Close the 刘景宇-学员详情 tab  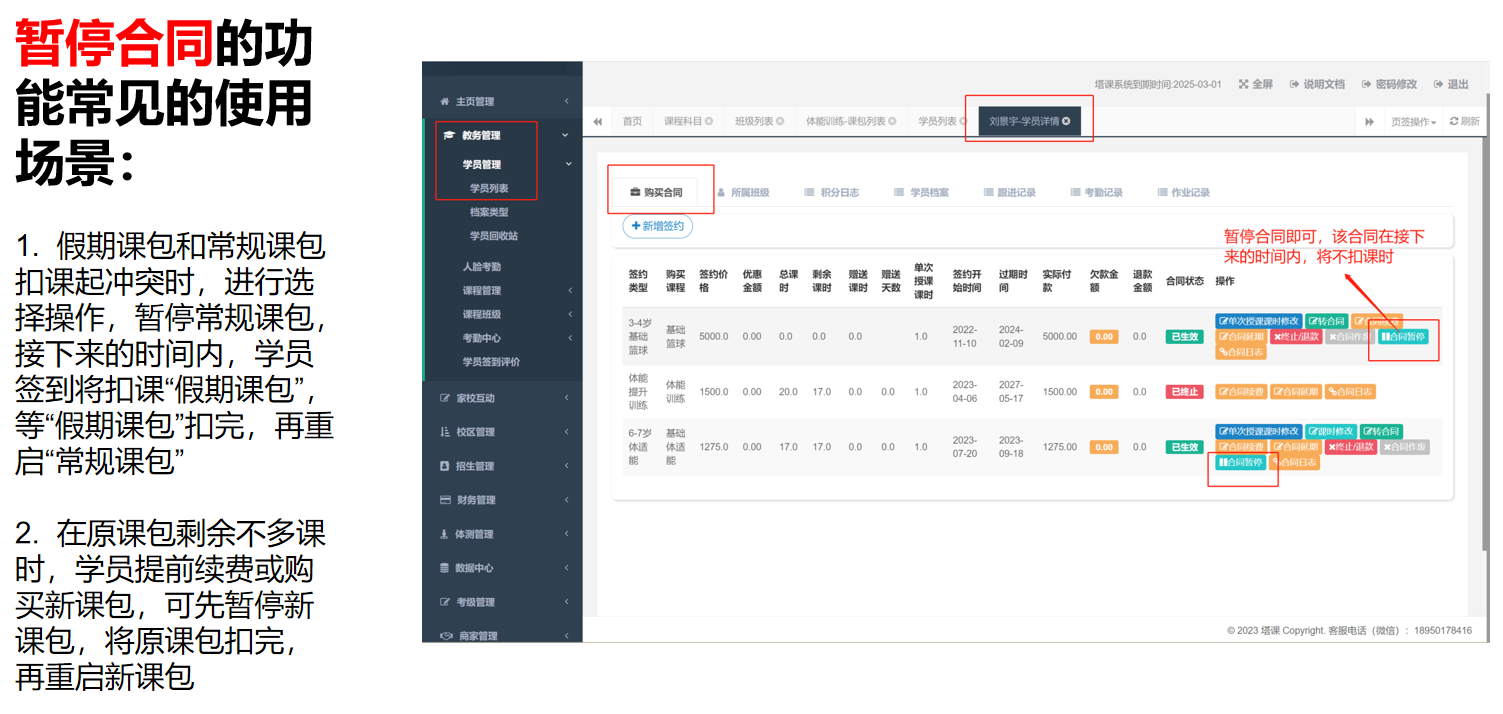click(1066, 122)
